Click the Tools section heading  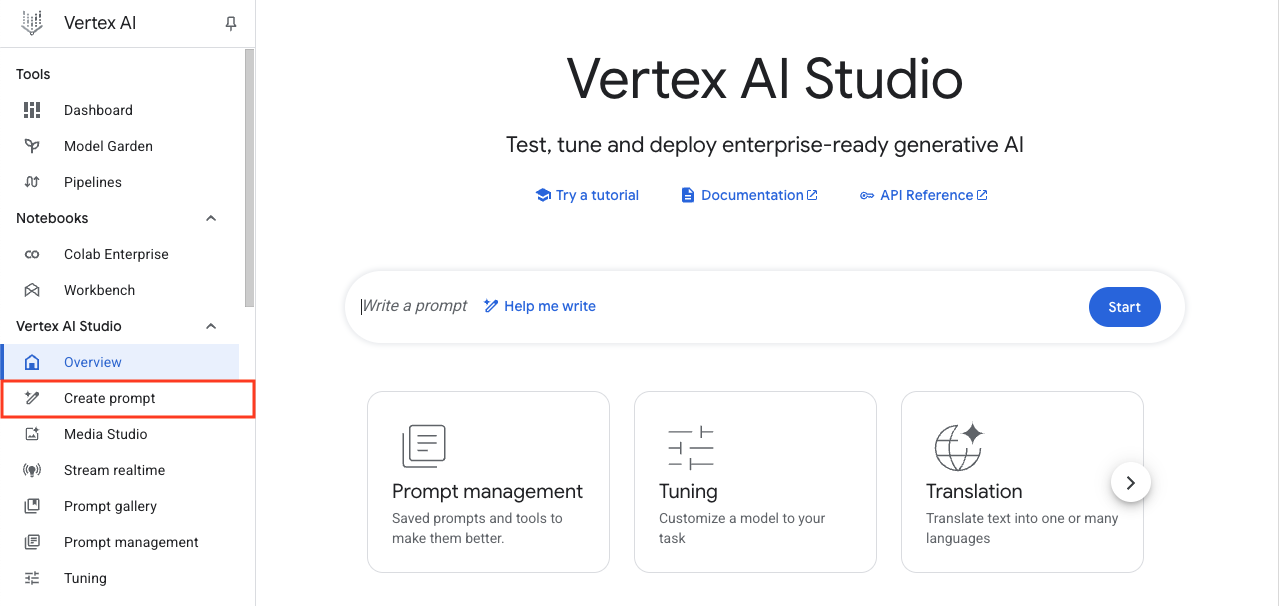[x=33, y=74]
